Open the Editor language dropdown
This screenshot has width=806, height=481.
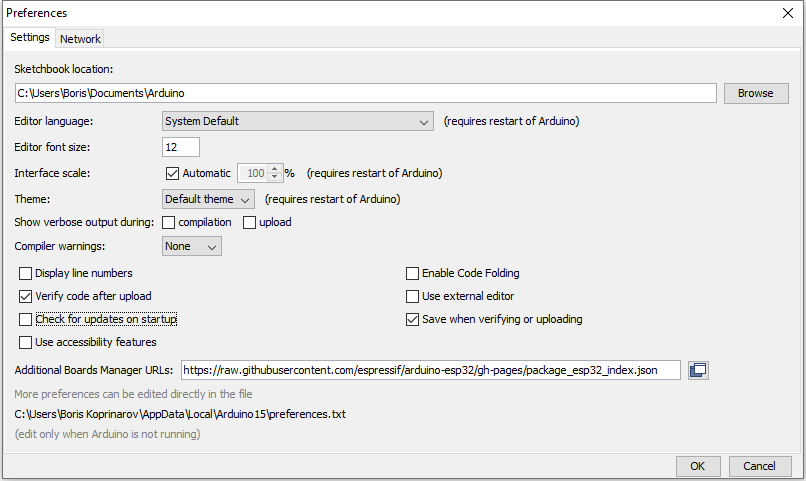click(298, 121)
